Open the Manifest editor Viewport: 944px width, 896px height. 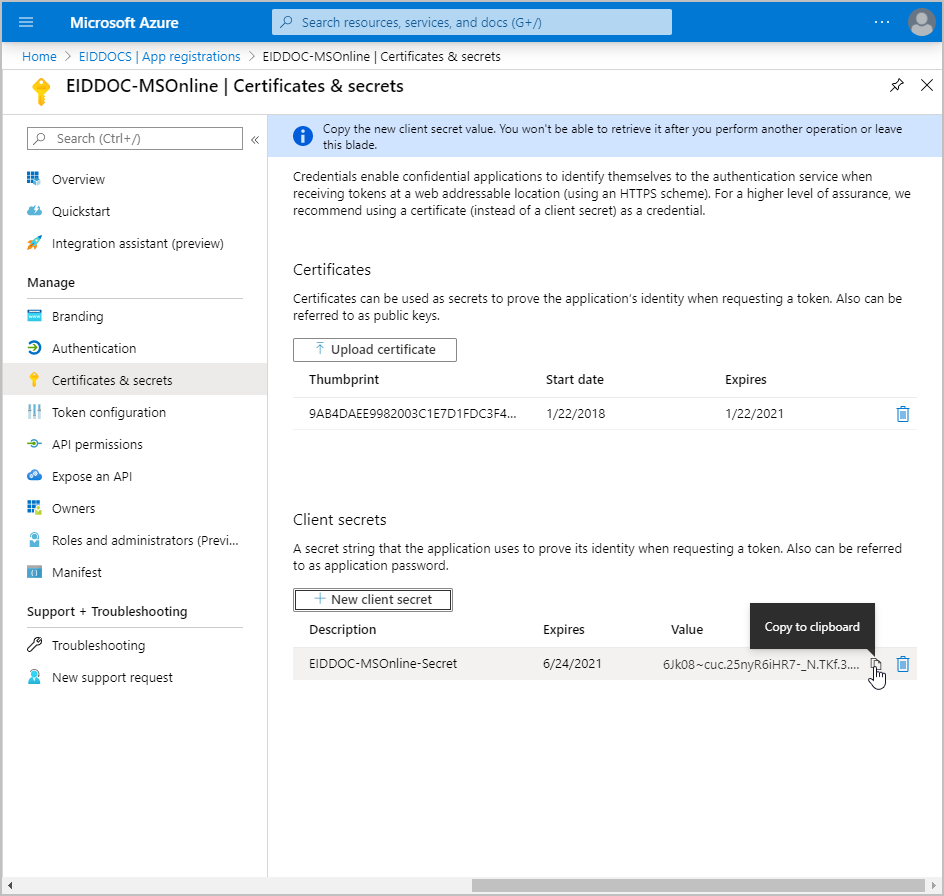point(77,573)
